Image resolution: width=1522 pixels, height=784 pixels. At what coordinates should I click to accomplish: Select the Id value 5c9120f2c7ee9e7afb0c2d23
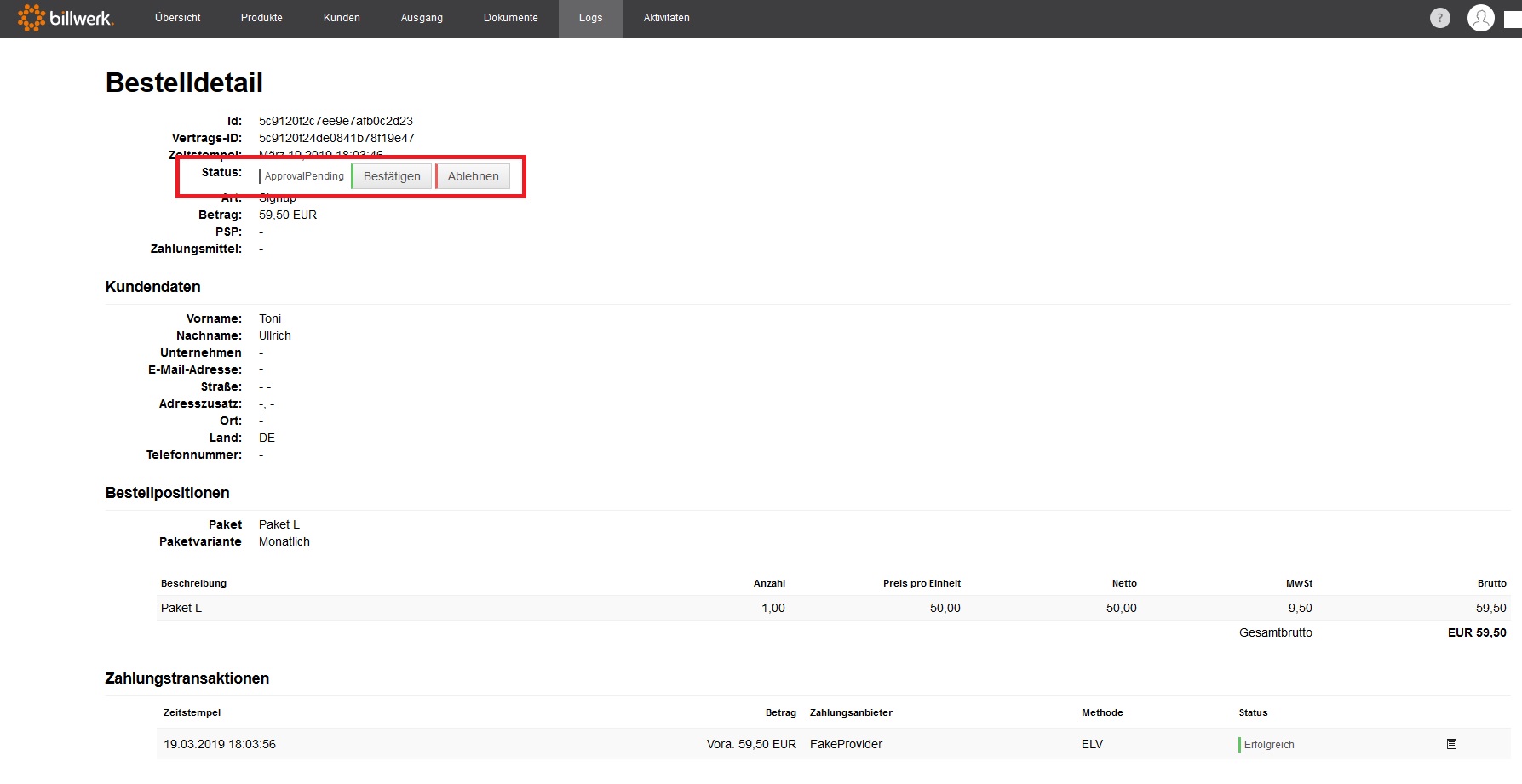(336, 121)
